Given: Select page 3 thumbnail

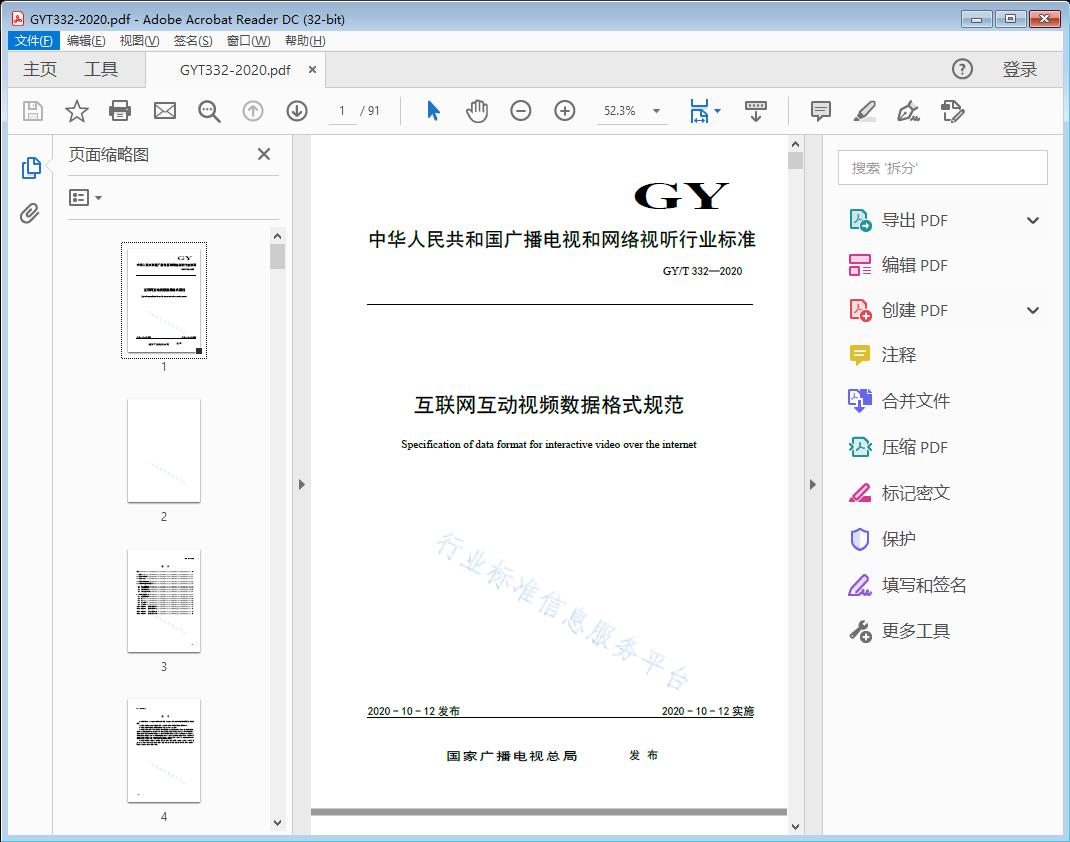Looking at the screenshot, I should tap(164, 600).
